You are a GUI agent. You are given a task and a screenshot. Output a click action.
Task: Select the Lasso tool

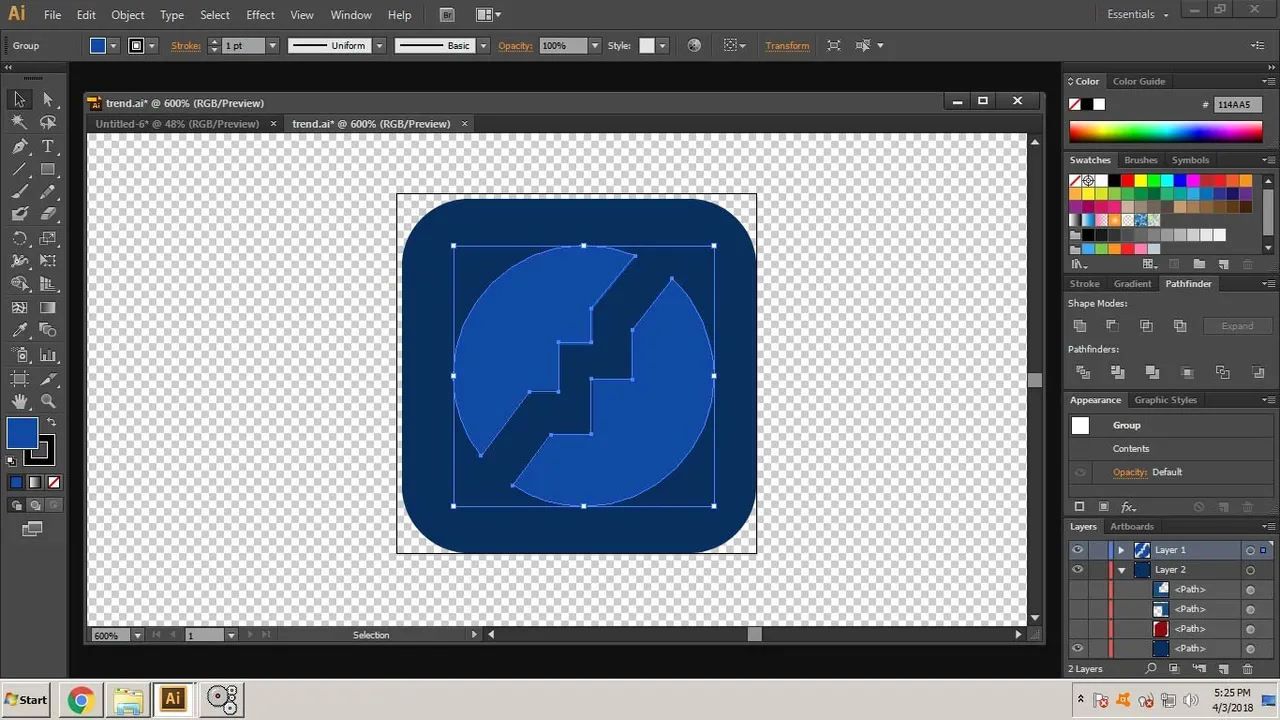coord(47,122)
